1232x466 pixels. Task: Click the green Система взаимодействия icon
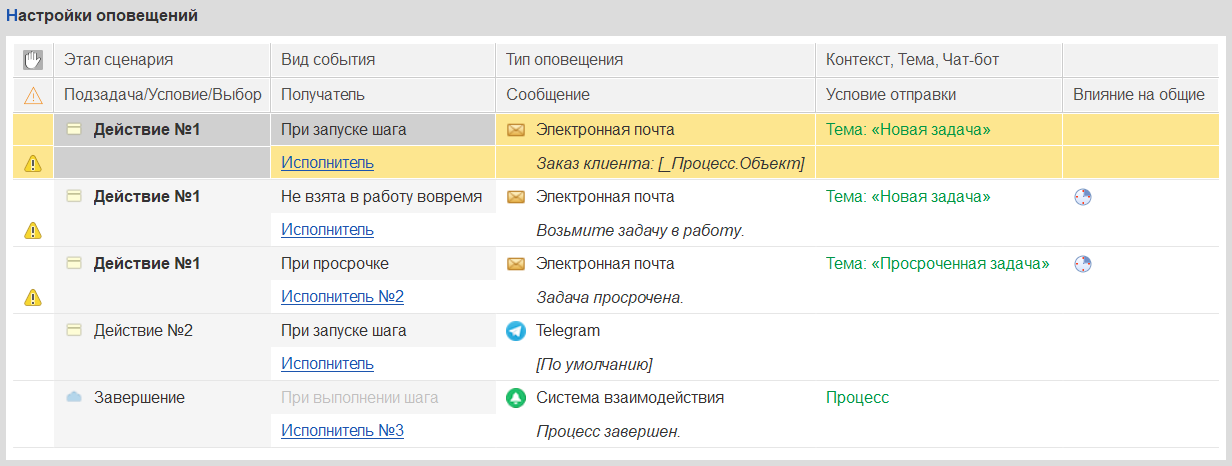coord(516,398)
